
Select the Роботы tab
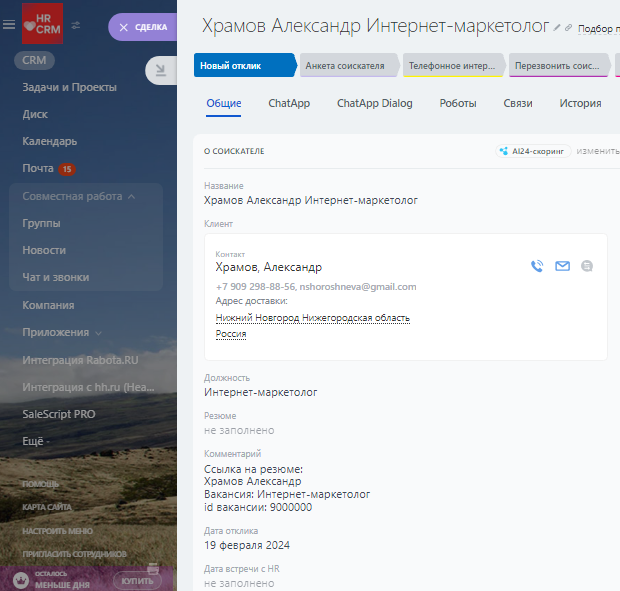(457, 104)
